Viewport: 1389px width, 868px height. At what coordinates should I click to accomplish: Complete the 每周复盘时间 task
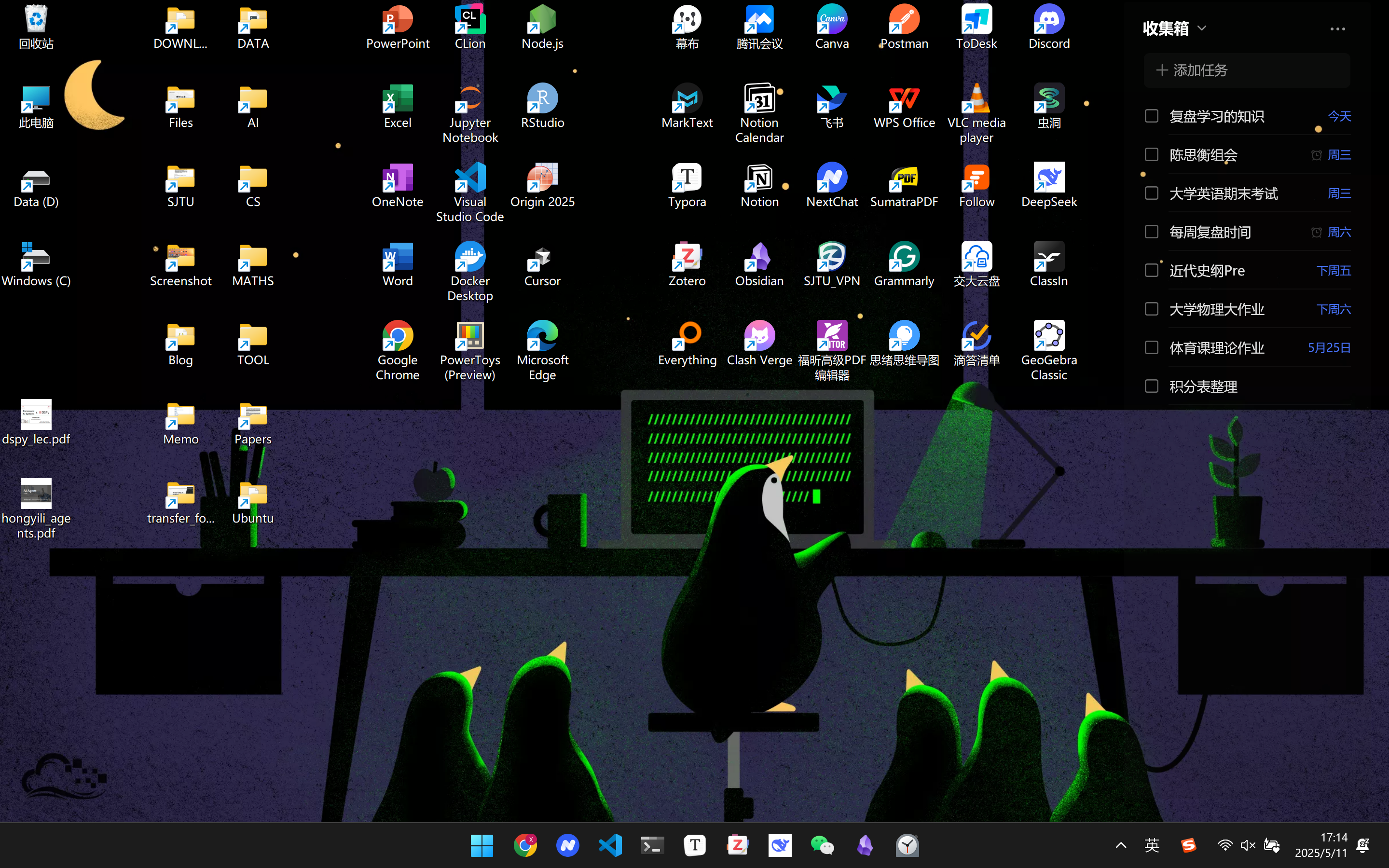pos(1151,231)
